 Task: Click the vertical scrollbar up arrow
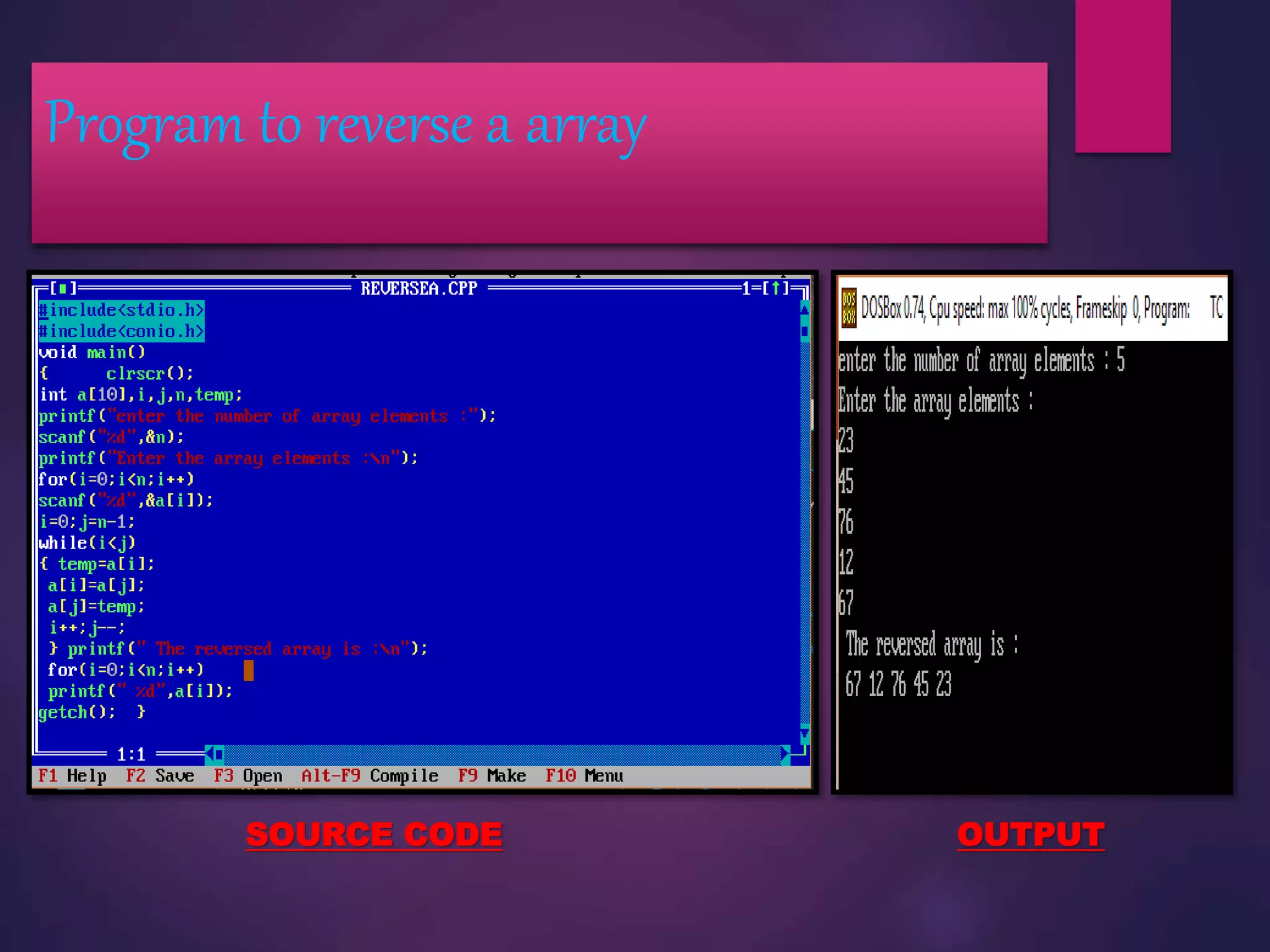(804, 309)
